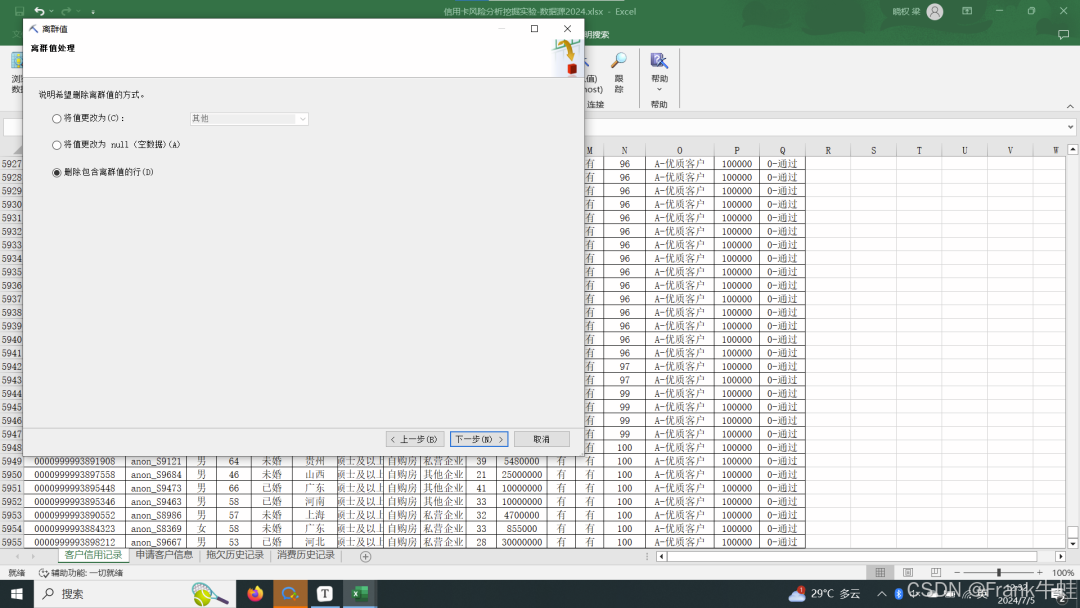
Task: Open Firefox from the taskbar
Action: coord(255,594)
